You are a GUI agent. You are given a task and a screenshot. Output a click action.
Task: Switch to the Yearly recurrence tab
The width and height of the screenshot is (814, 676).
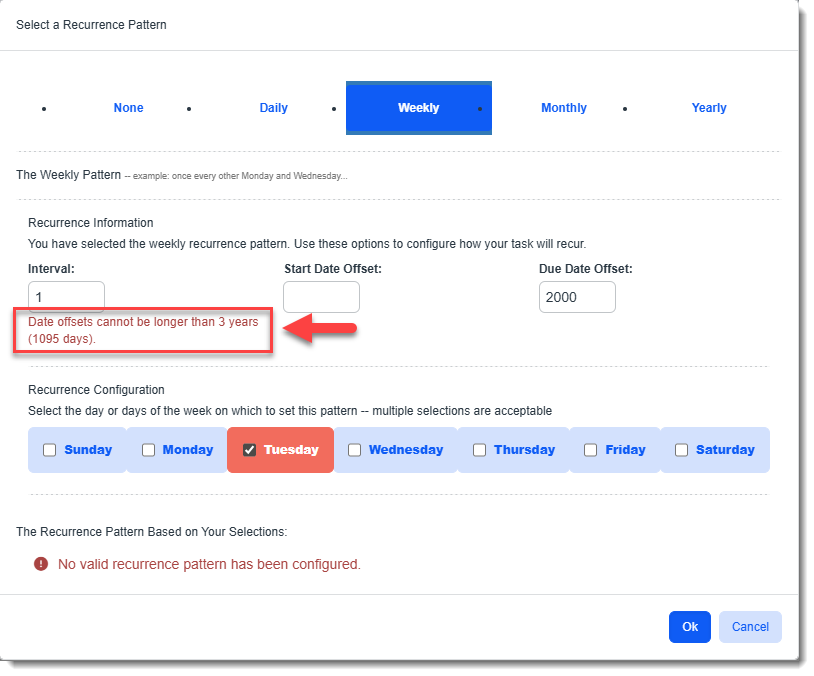[709, 108]
